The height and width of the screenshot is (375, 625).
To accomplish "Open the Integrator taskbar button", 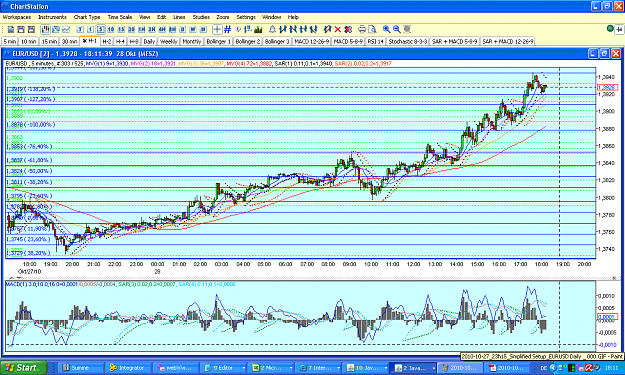I will (127, 368).
